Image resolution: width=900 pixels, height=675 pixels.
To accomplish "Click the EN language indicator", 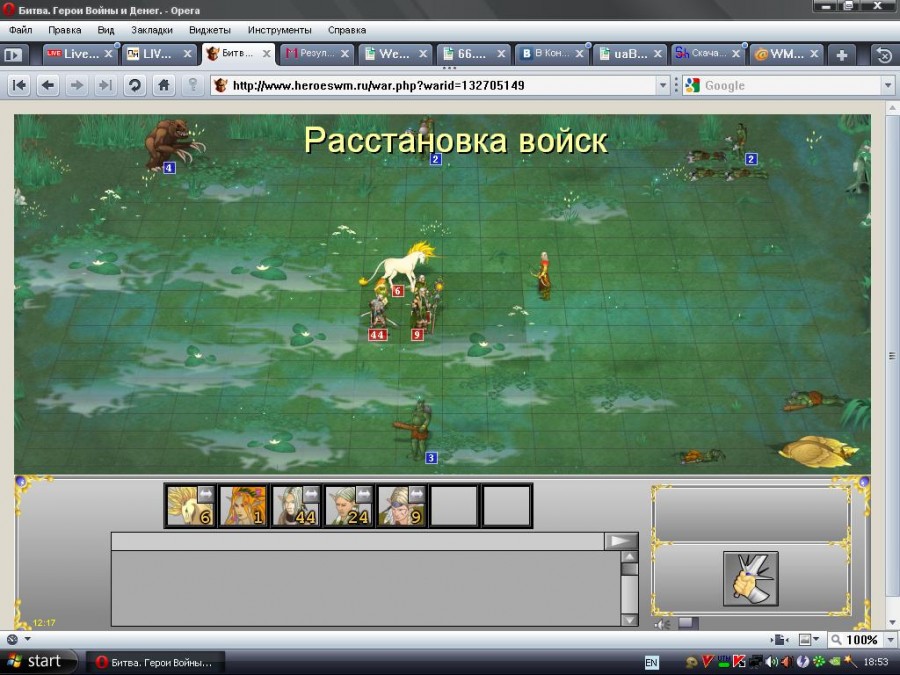I will [651, 662].
